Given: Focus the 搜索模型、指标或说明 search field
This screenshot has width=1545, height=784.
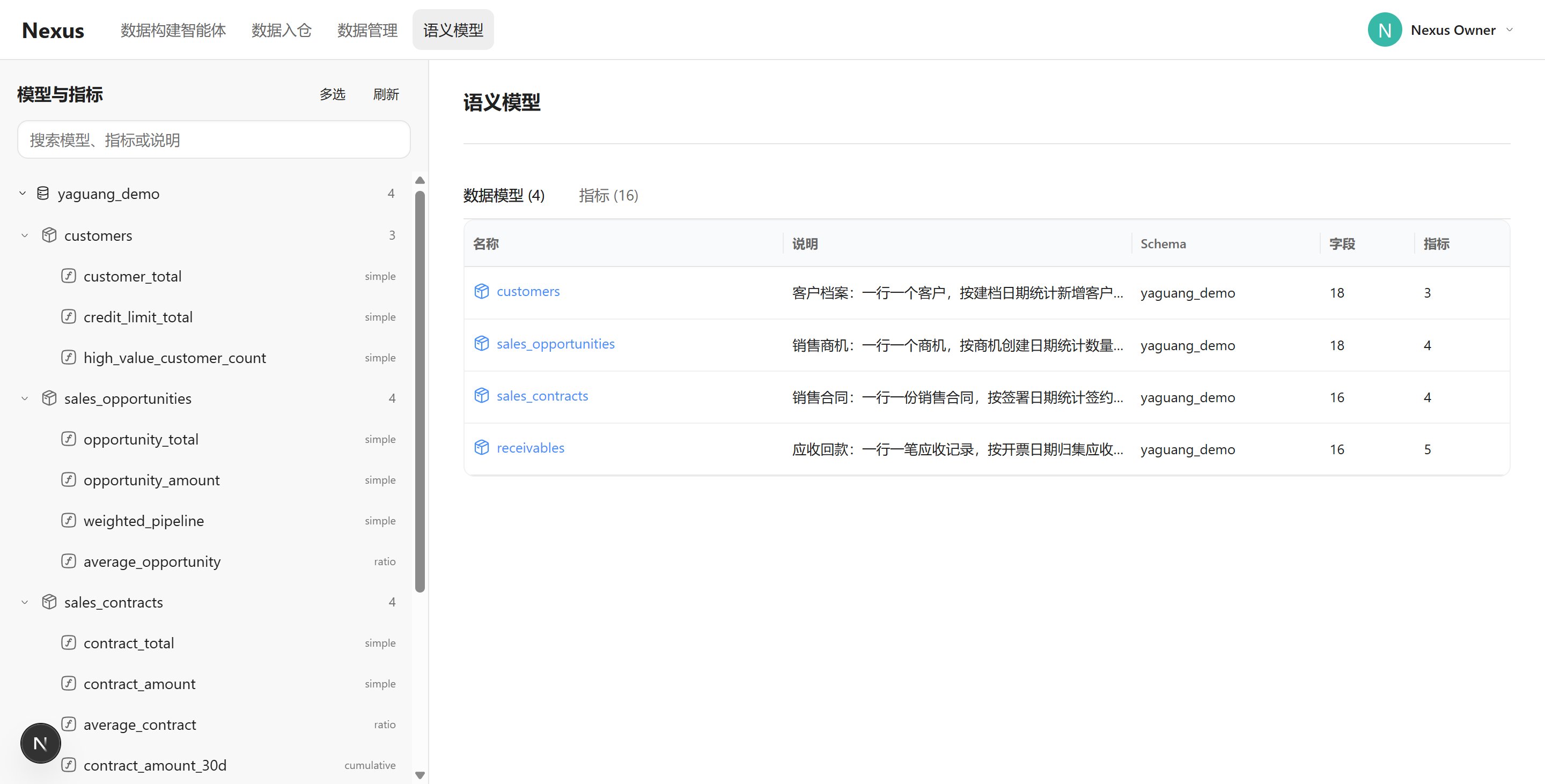Looking at the screenshot, I should (x=214, y=139).
